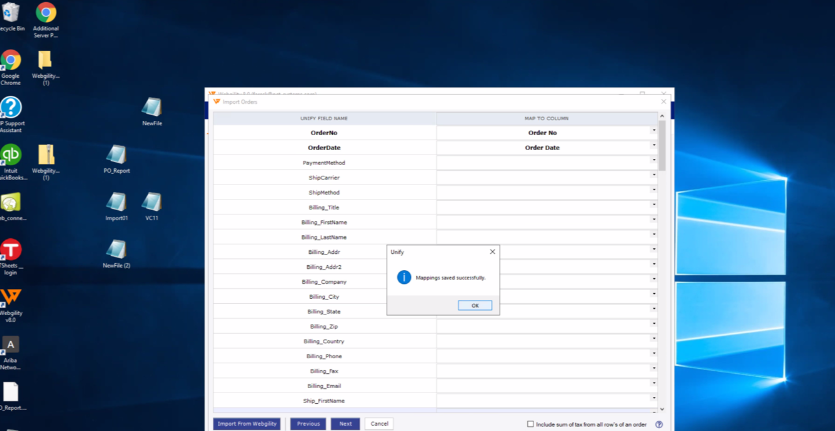Click the Billing_fax mapping field

pyautogui.click(x=547, y=371)
